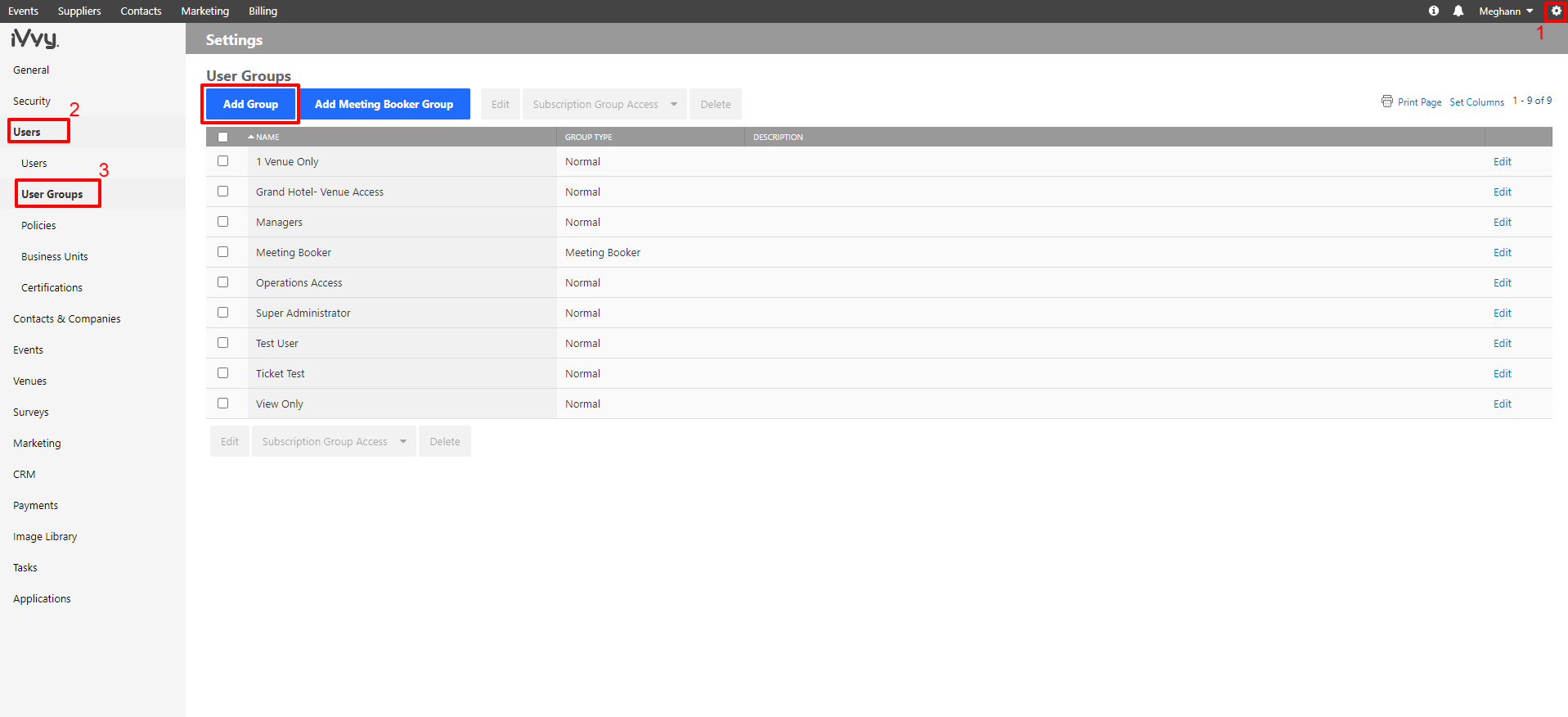Click Edit link for Meeting Booker row
This screenshot has height=717, width=1568.
[x=1503, y=253]
